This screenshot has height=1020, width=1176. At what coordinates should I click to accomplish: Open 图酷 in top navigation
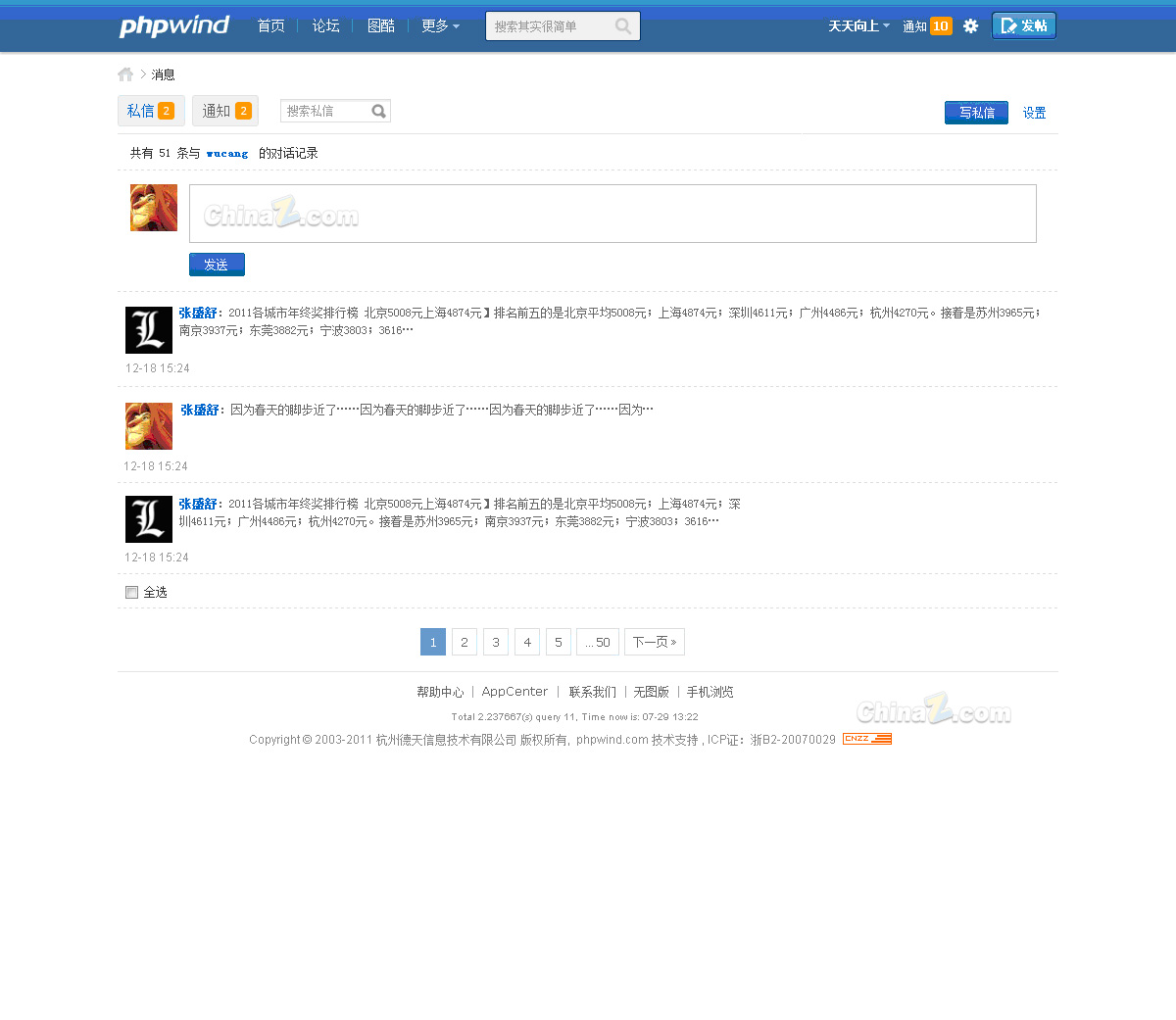click(x=380, y=26)
